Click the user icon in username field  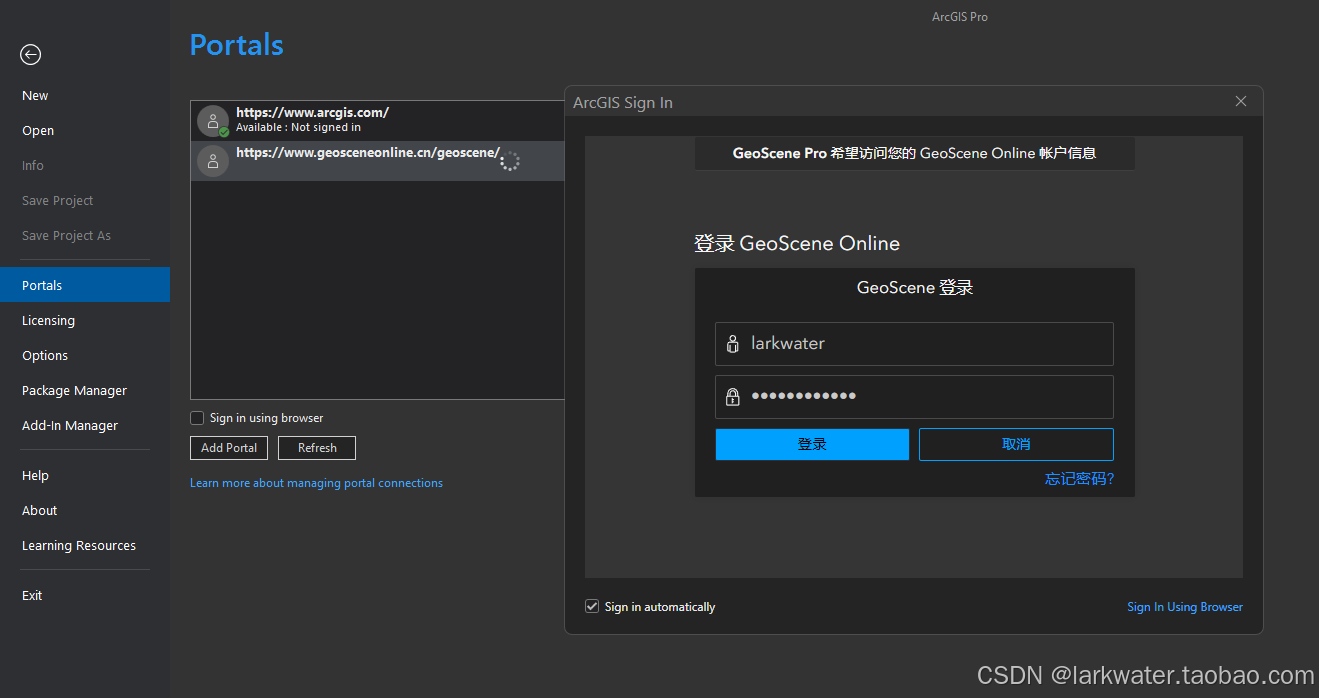(732, 344)
